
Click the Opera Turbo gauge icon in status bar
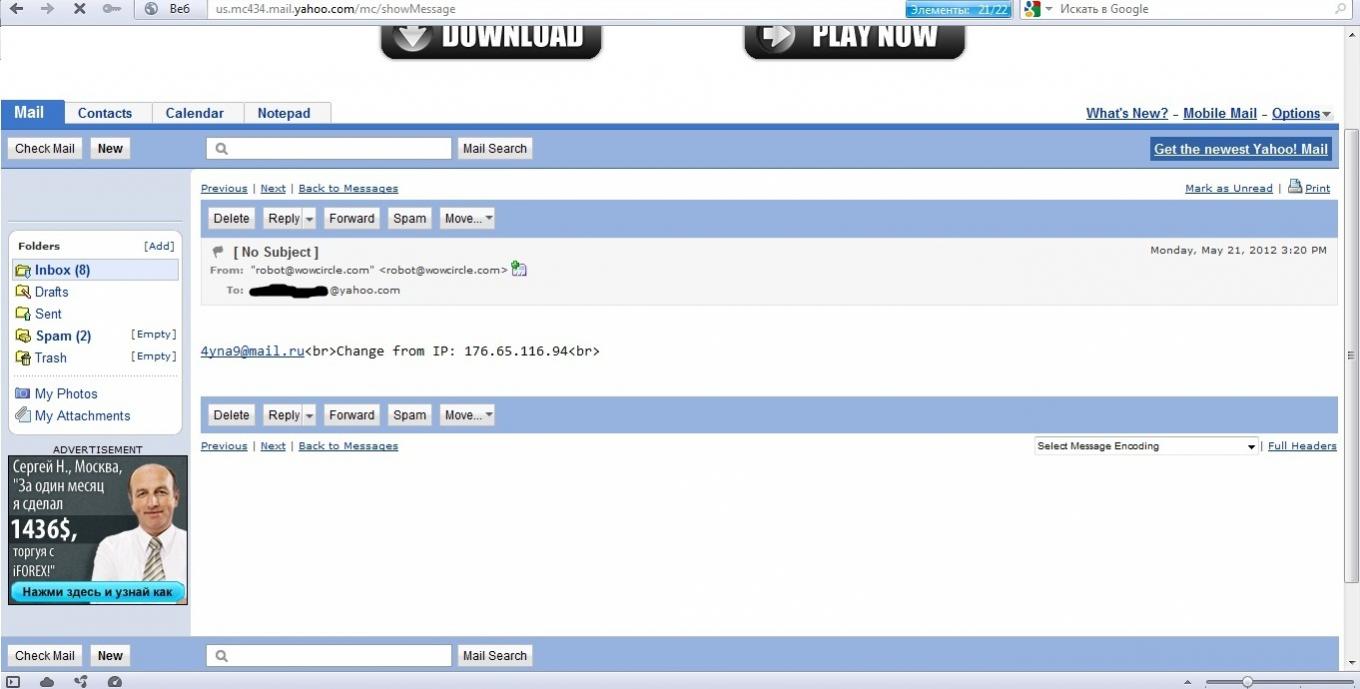click(114, 682)
